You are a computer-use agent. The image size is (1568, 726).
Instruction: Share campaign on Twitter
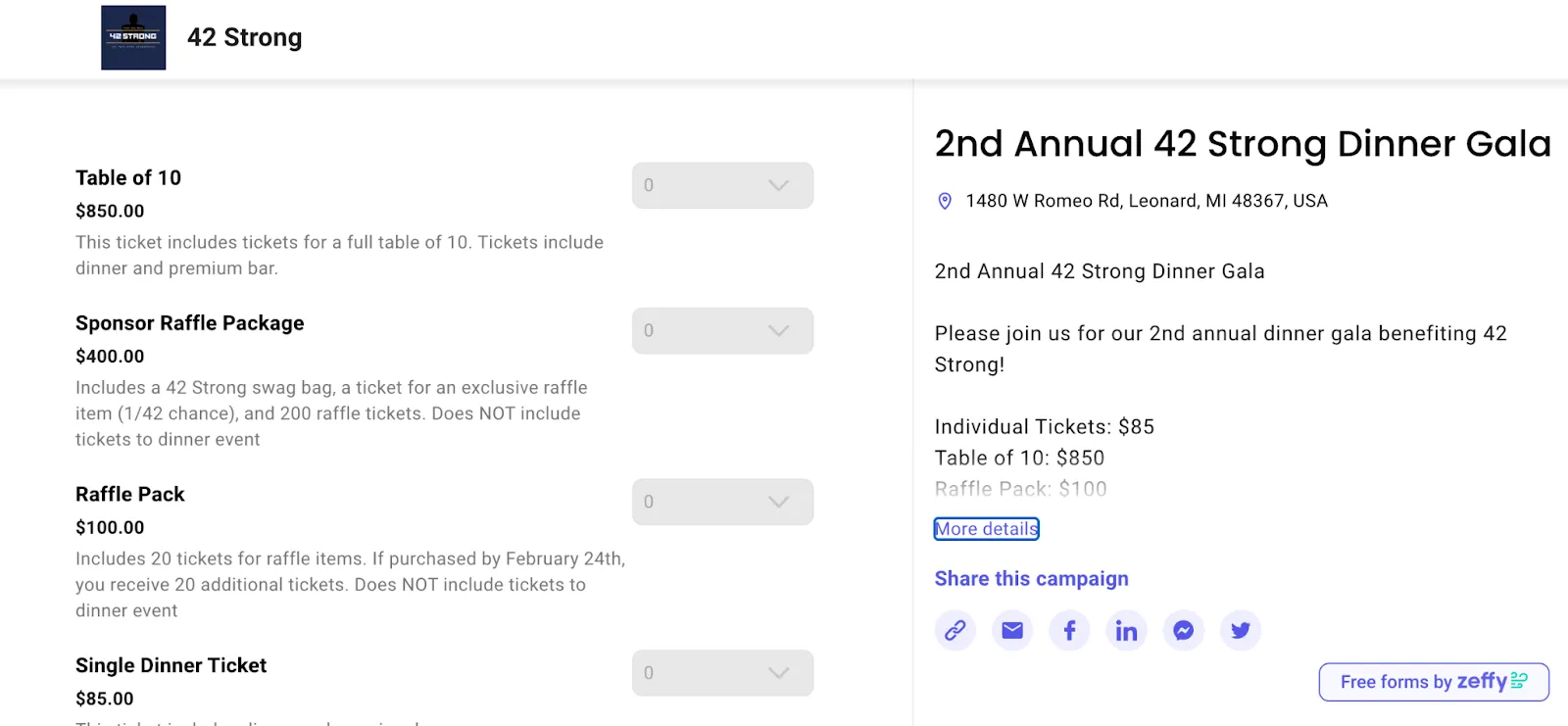click(1241, 630)
